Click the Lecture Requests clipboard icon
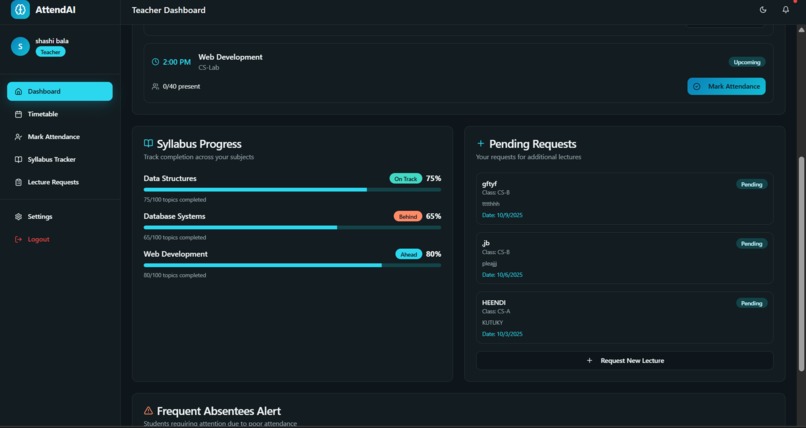Viewport: 806px width, 428px height. tap(19, 182)
